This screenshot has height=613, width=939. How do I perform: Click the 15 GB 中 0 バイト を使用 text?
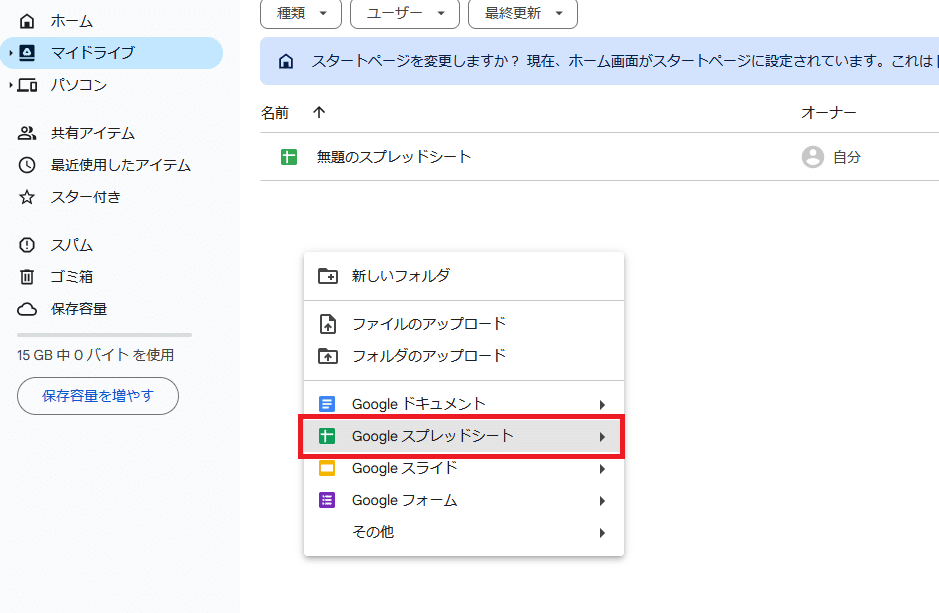(96, 355)
